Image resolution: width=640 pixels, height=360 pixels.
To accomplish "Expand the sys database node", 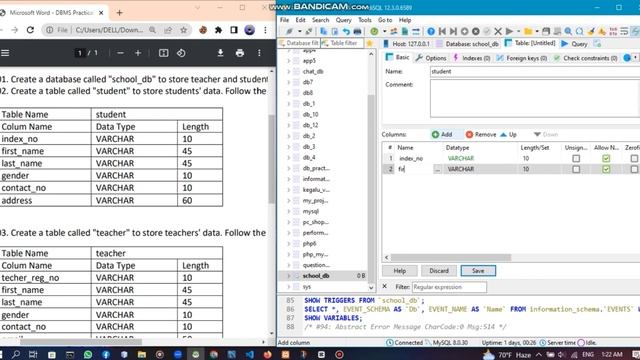I will click(x=289, y=287).
